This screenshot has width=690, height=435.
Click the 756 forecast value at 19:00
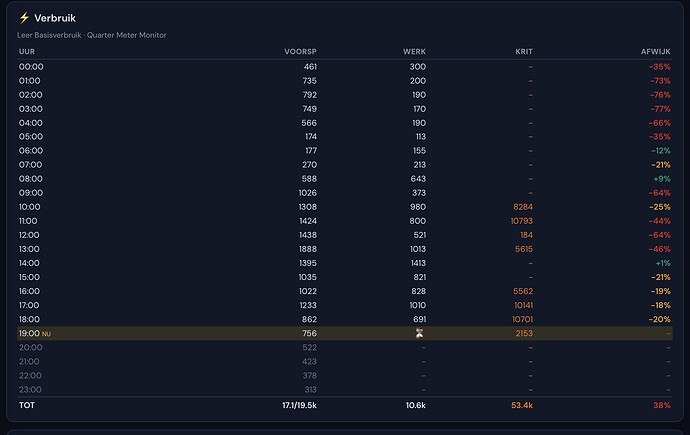[x=309, y=334]
